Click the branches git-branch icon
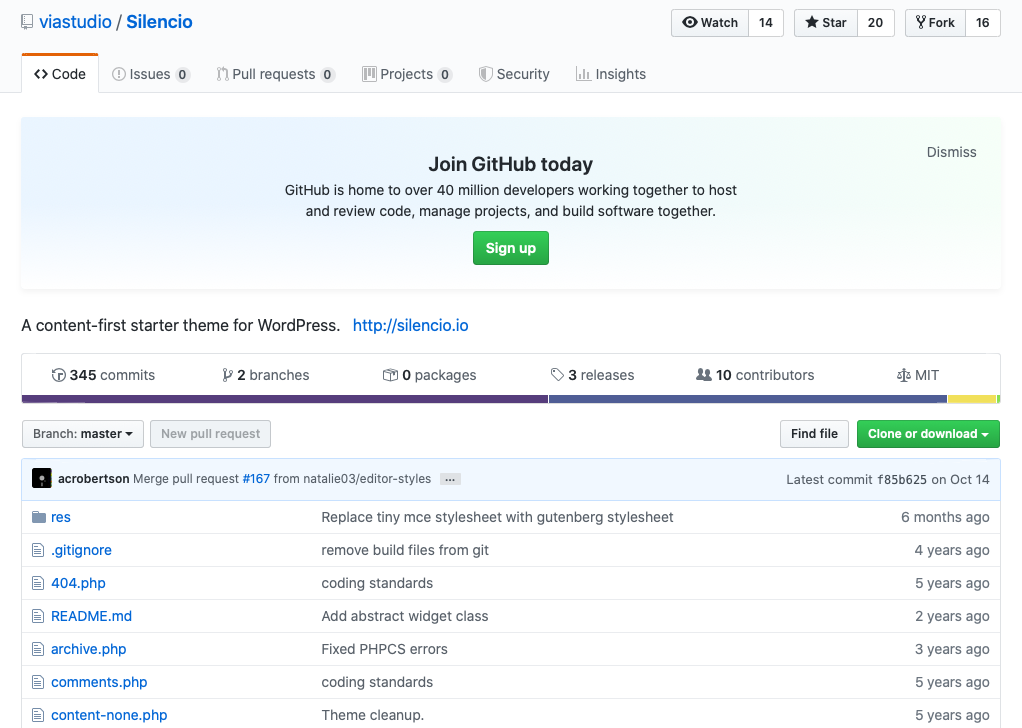This screenshot has height=728, width=1022. click(227, 375)
